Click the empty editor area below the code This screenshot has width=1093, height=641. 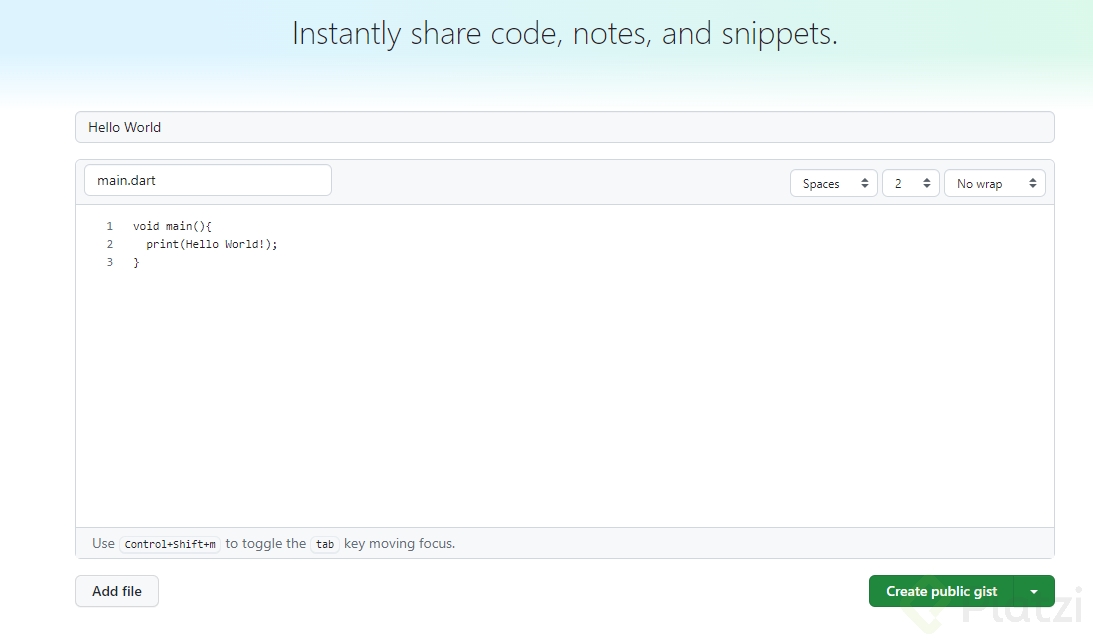(564, 400)
